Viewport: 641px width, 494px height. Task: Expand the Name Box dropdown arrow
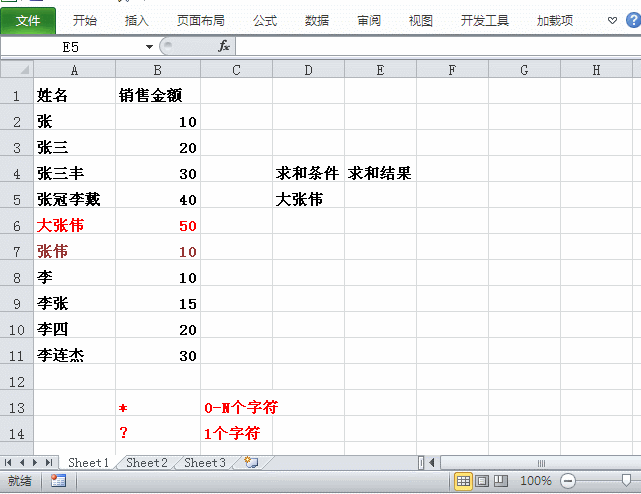[x=149, y=47]
